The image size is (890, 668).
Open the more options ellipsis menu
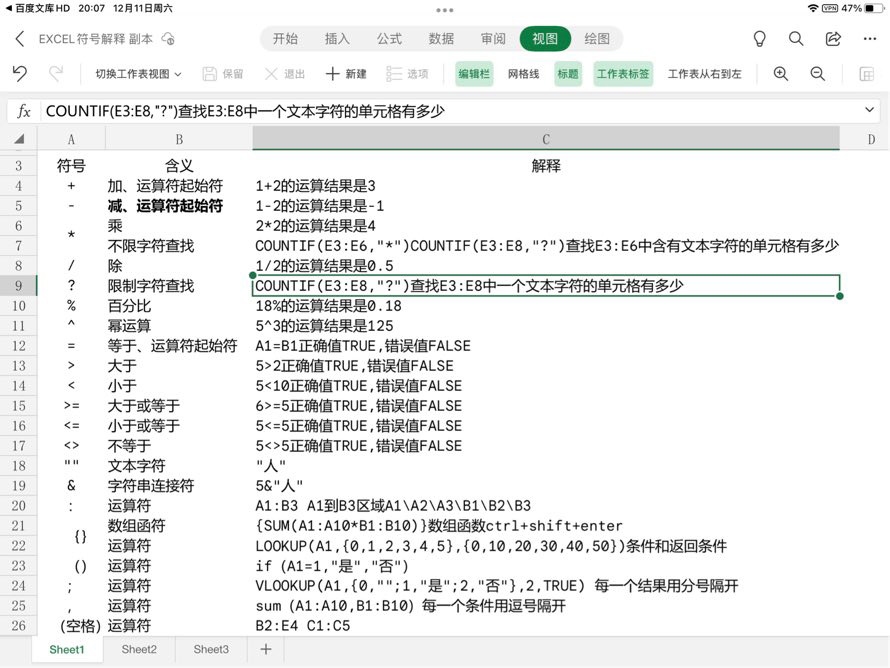pos(869,38)
